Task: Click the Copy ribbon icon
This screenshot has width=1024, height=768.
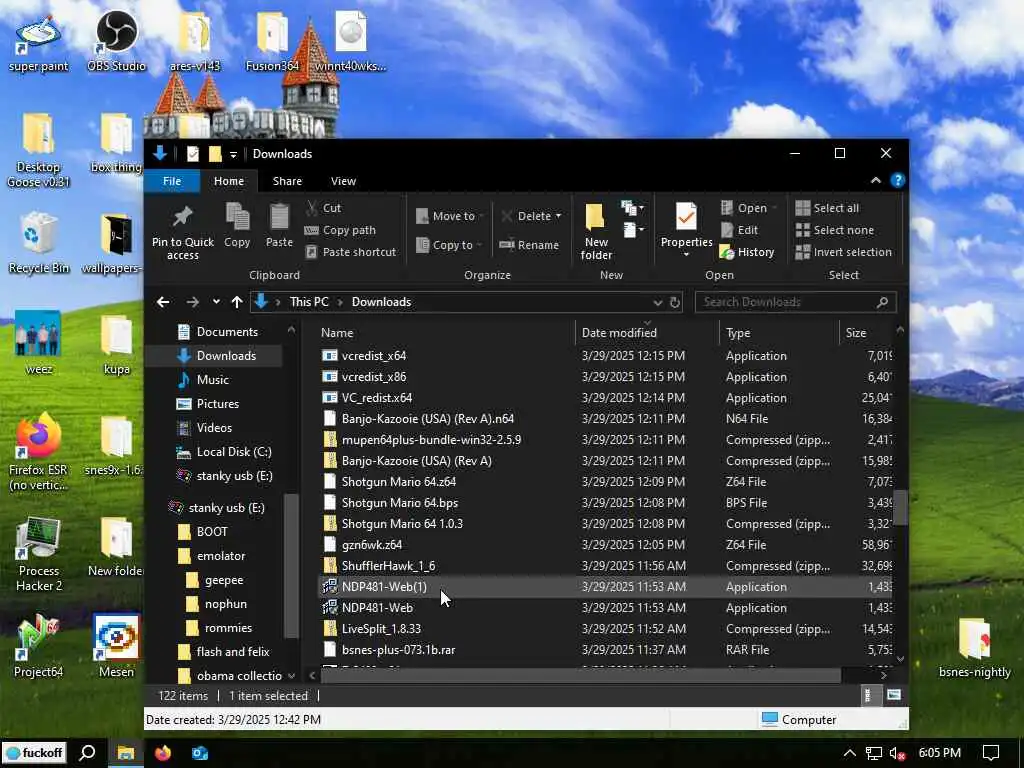Action: [237, 225]
